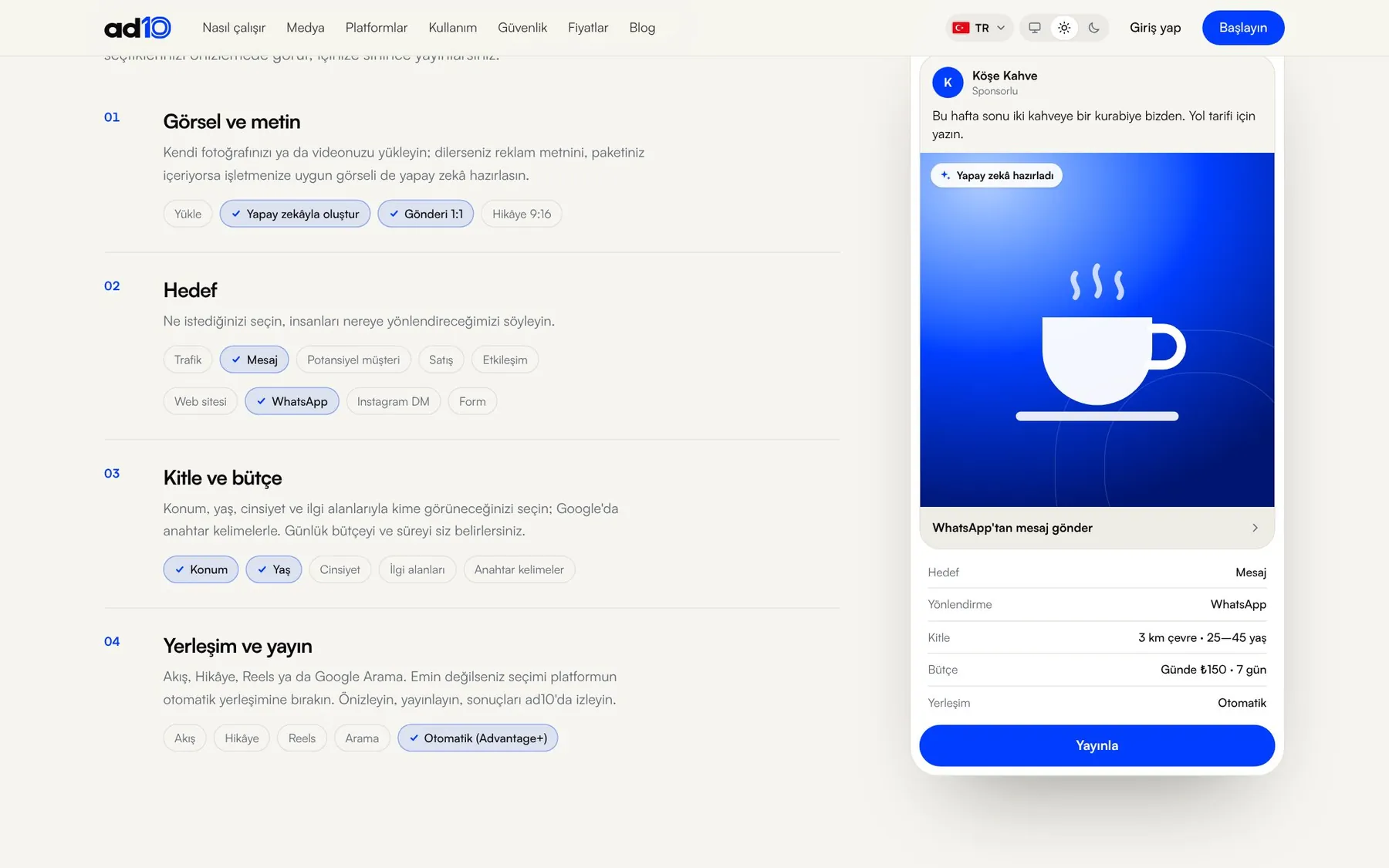The image size is (1389, 868).
Task: Choose the Instagram DM chip
Action: [393, 401]
